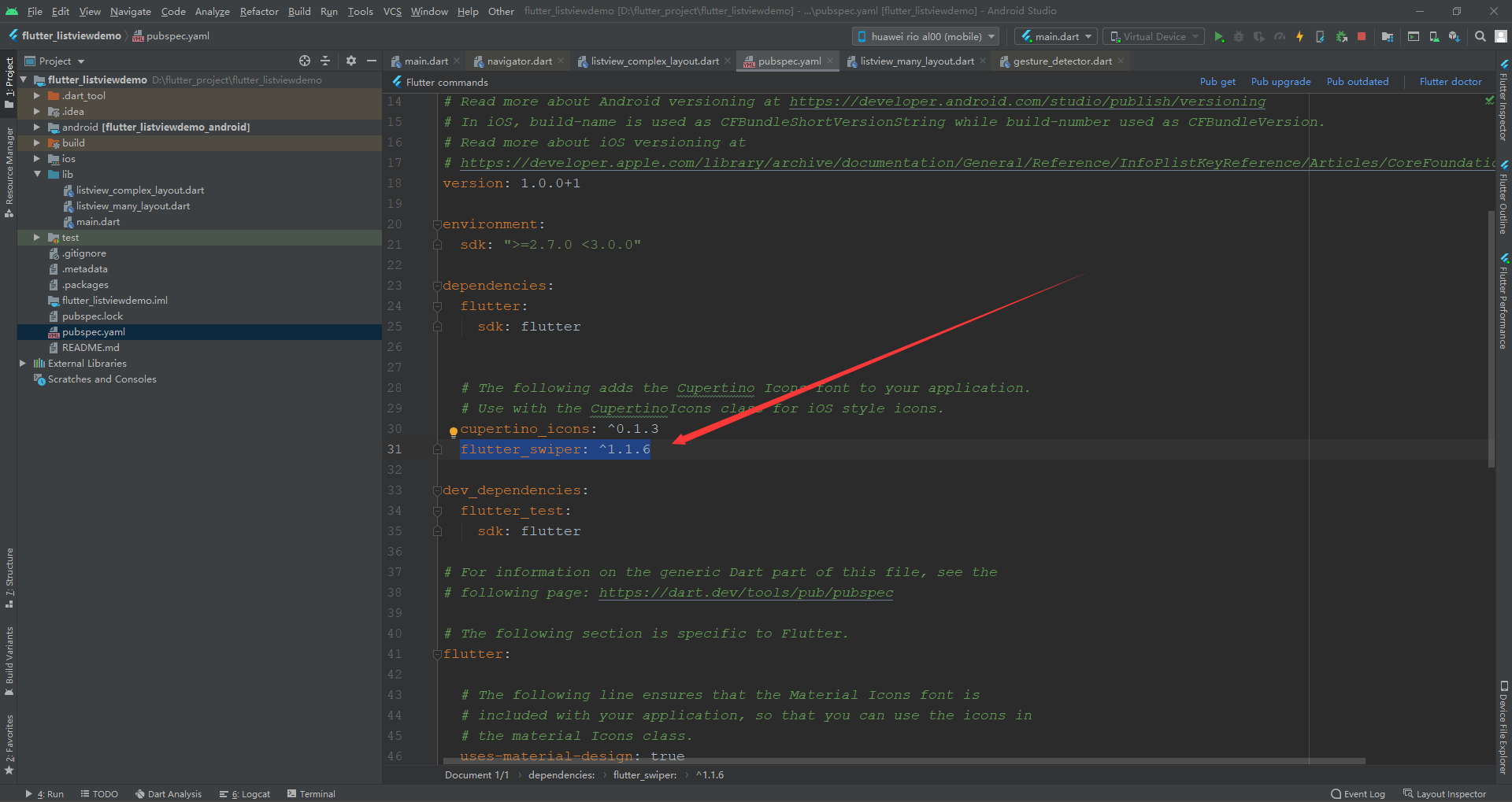Click Run with Coverage icon
The image size is (1512, 802).
(x=1259, y=36)
